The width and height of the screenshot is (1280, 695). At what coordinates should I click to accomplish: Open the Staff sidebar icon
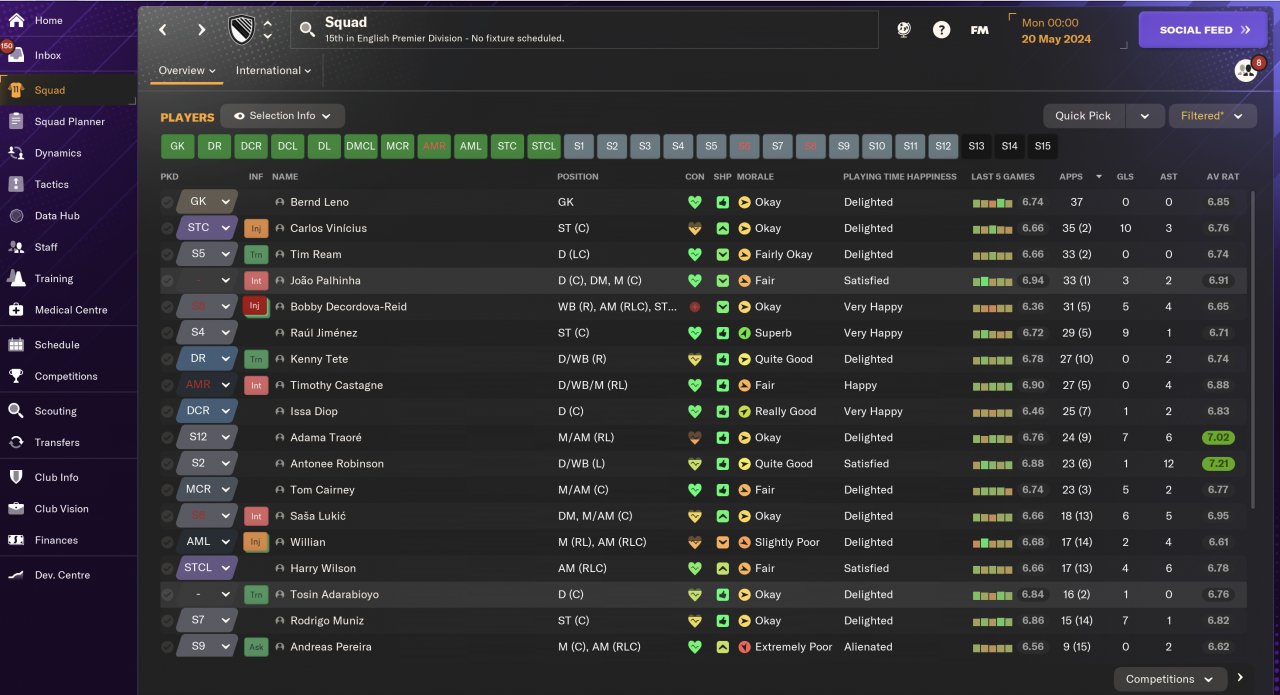pos(16,247)
